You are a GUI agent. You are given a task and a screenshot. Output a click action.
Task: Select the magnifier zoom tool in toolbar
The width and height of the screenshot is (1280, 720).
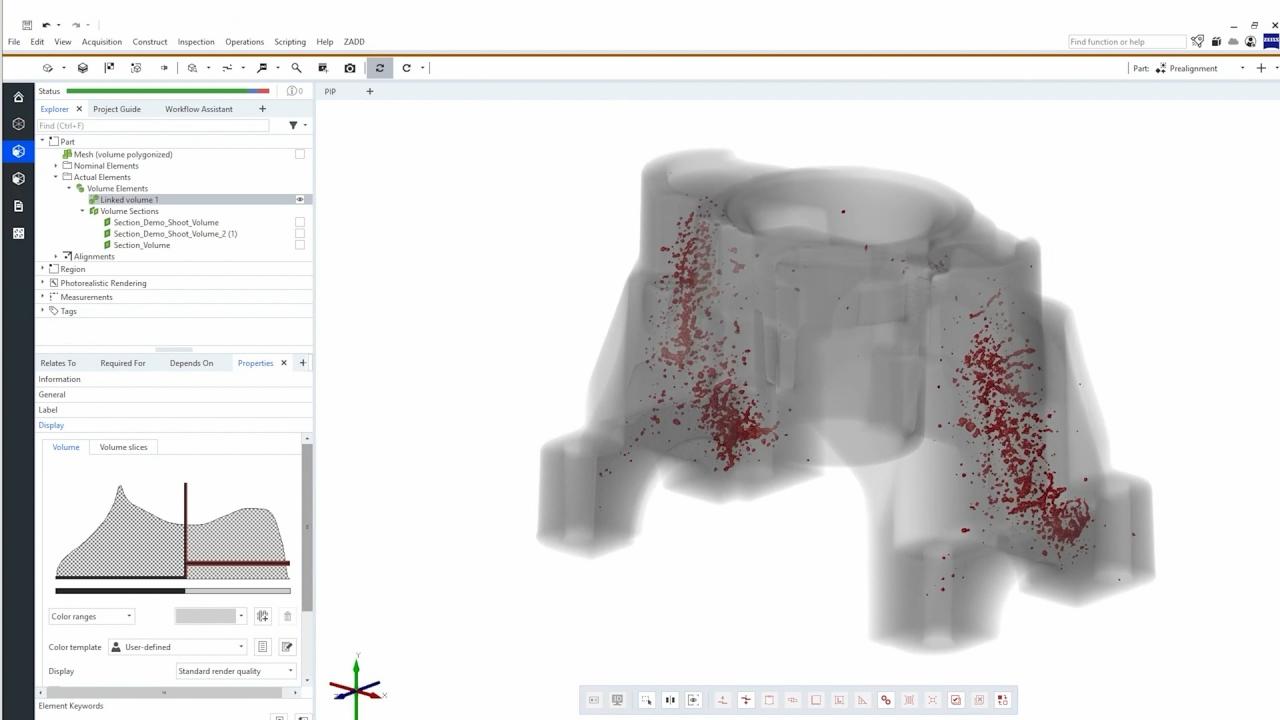pos(297,68)
